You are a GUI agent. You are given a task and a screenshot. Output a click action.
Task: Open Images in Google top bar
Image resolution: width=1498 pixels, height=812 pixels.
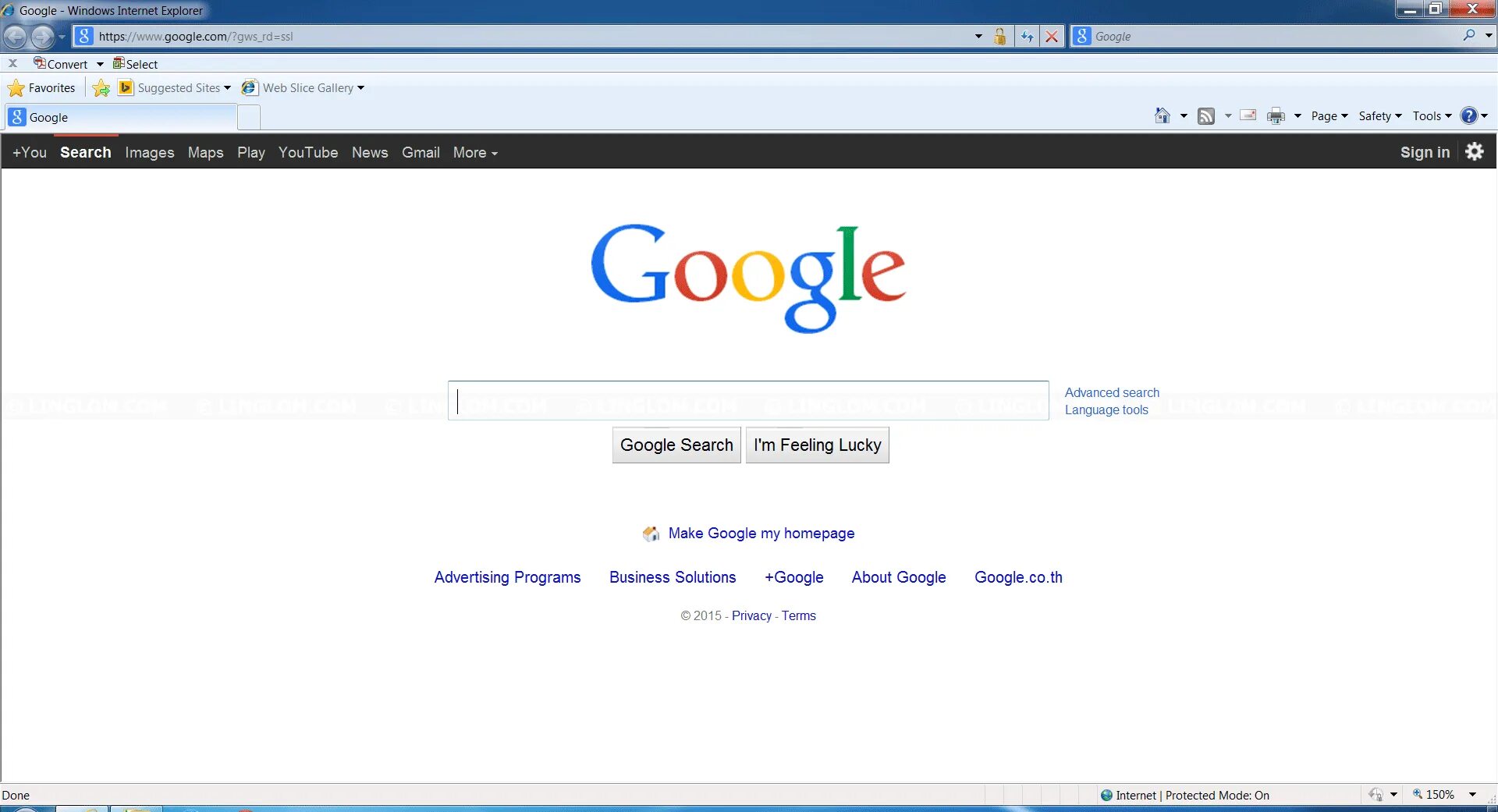pyautogui.click(x=150, y=152)
